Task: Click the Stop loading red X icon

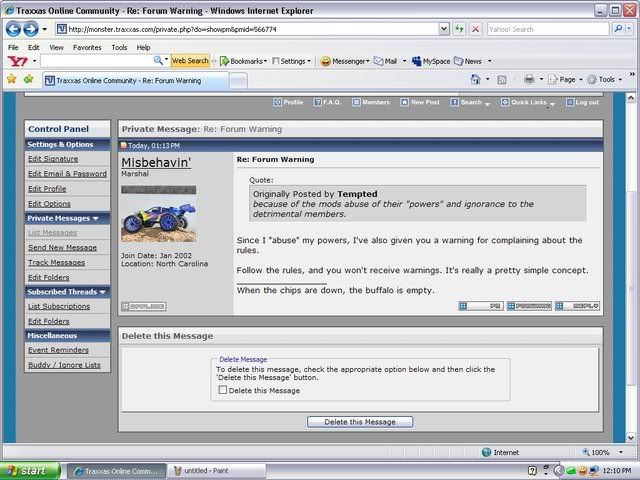Action: [474, 29]
